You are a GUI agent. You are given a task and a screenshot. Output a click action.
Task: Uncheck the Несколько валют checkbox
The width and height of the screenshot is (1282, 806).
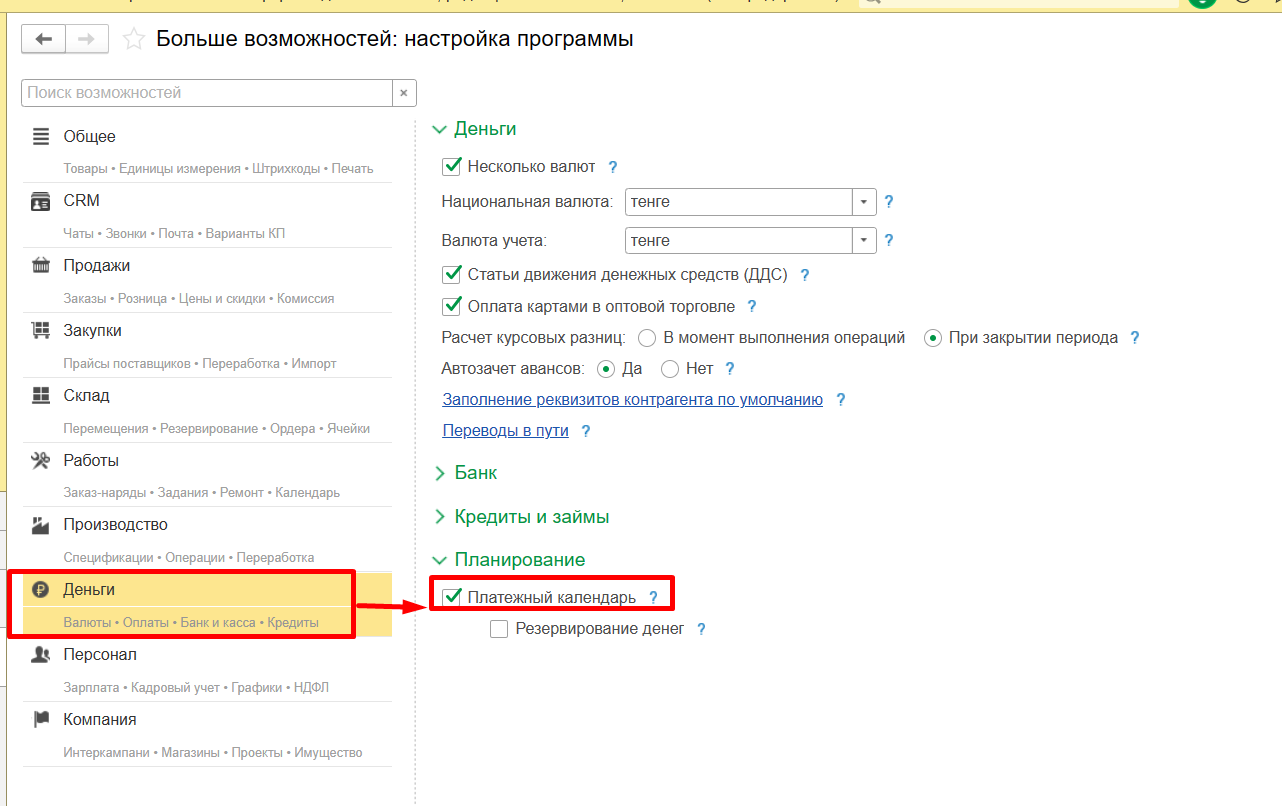point(452,167)
